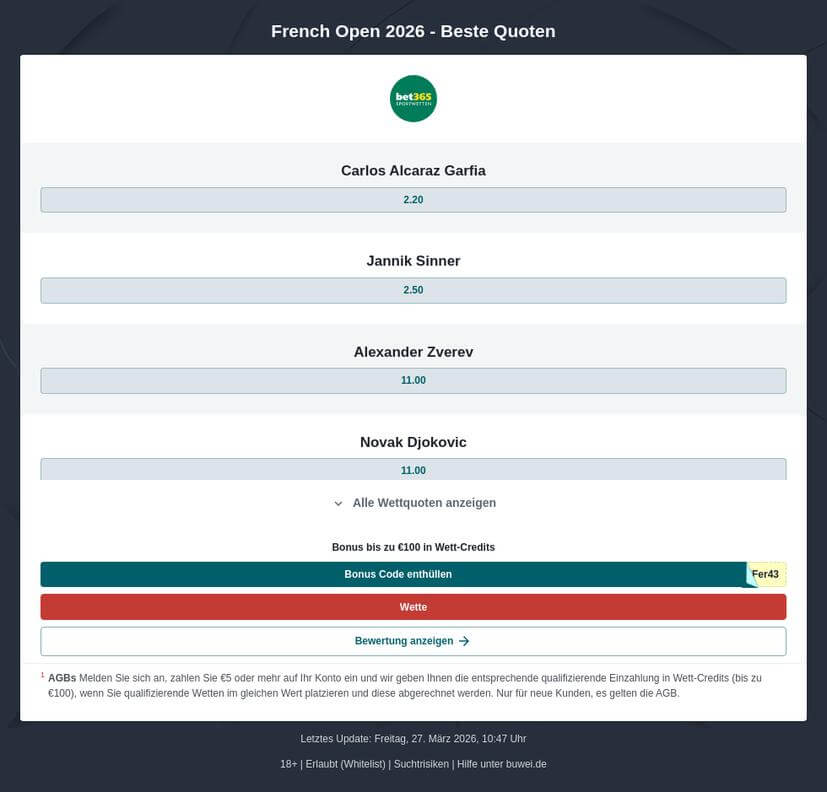Select Carlos Alcaraz Garfia odds 2.20
827x792 pixels.
(x=413, y=200)
